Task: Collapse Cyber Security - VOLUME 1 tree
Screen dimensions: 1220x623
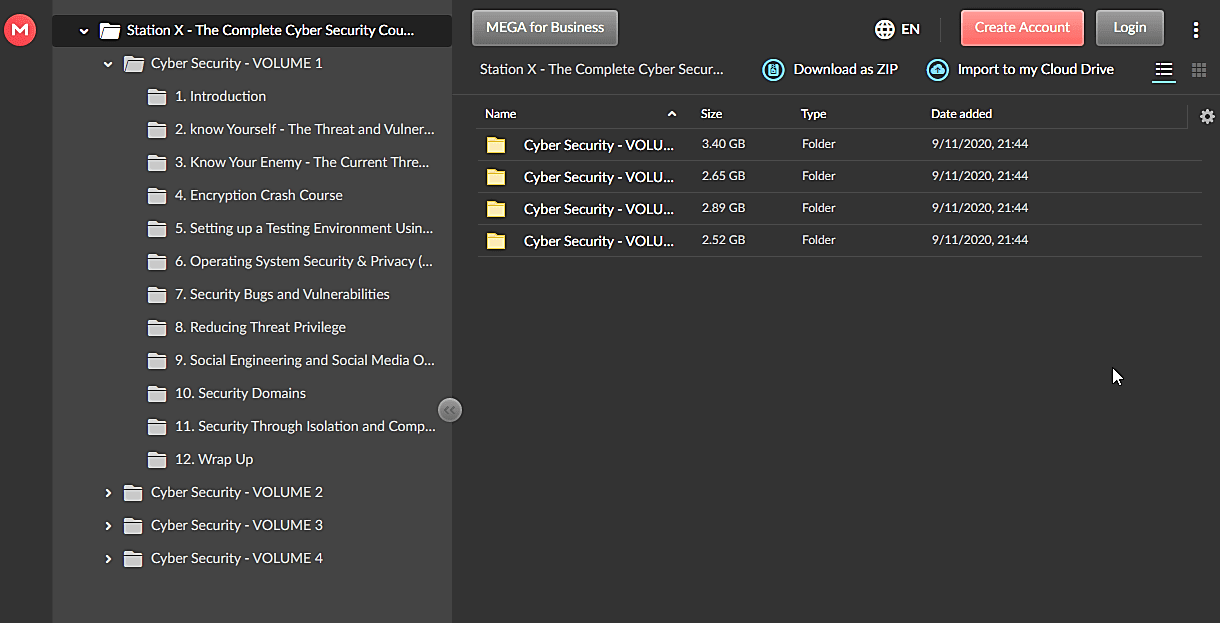Action: tap(108, 64)
